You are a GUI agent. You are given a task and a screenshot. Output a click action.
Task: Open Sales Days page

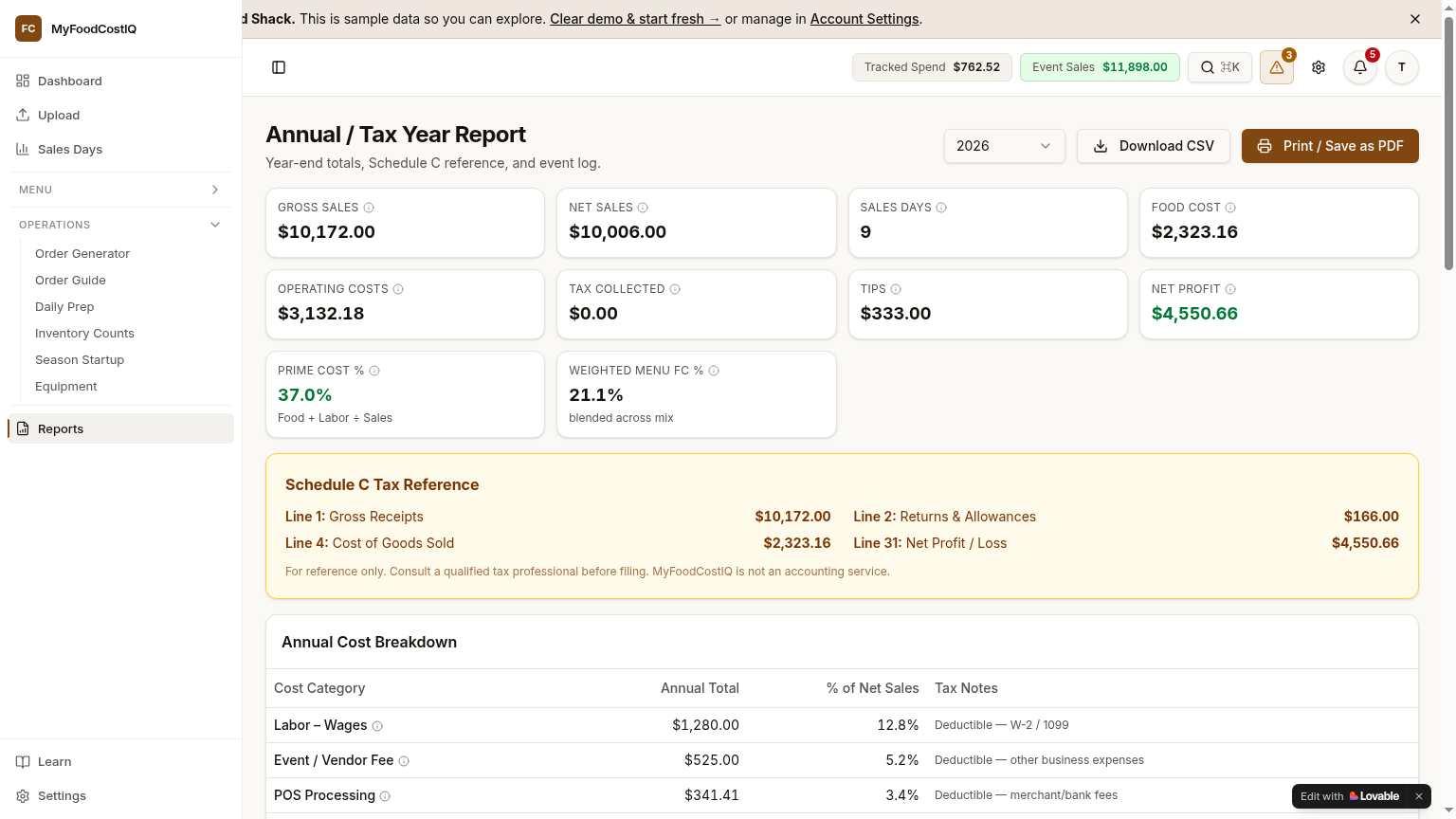point(120,149)
